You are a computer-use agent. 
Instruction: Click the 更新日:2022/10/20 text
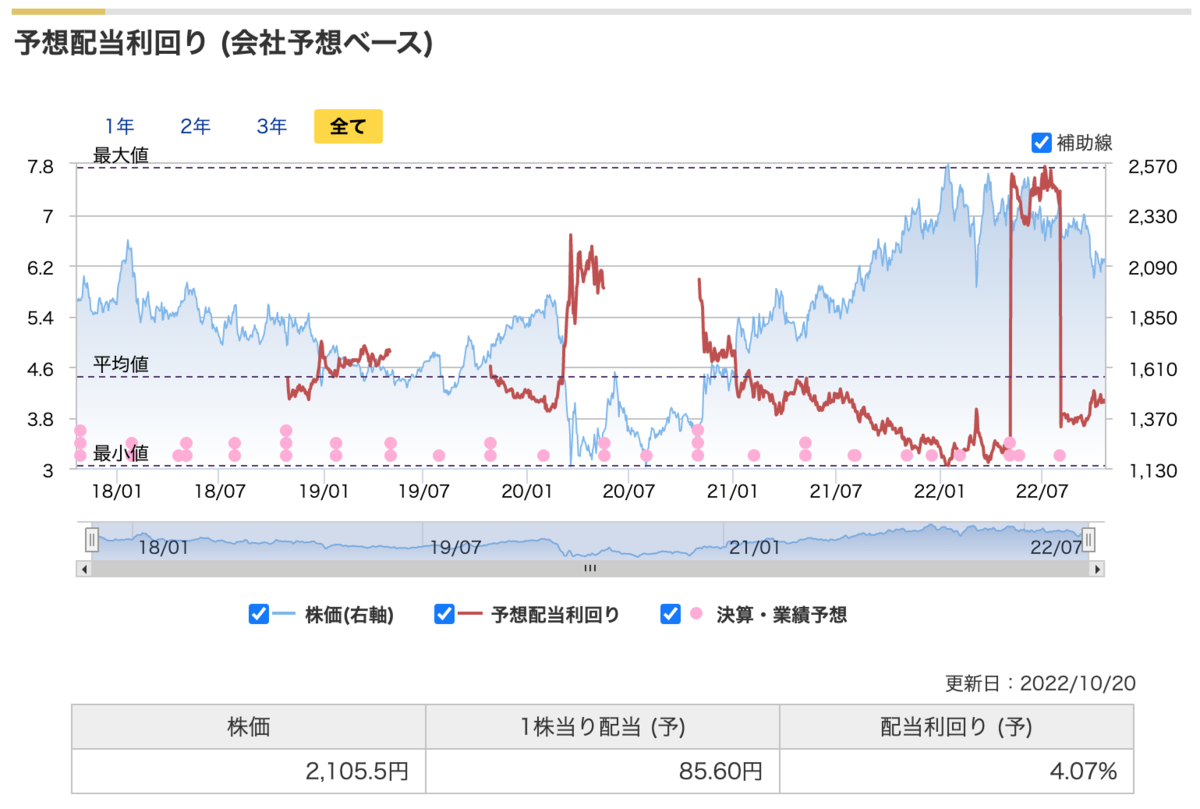(x=1040, y=684)
